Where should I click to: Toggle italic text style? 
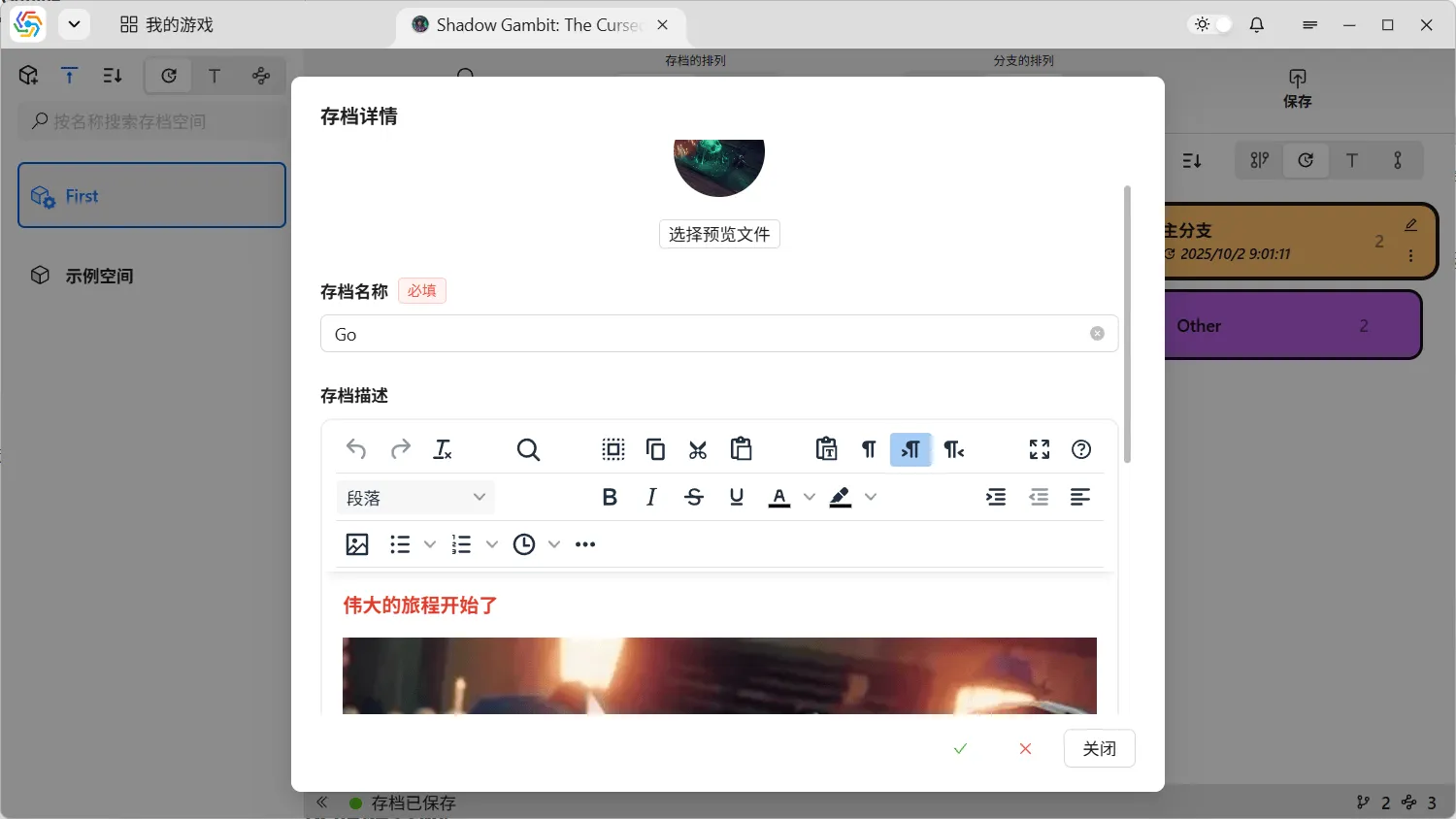click(x=651, y=497)
